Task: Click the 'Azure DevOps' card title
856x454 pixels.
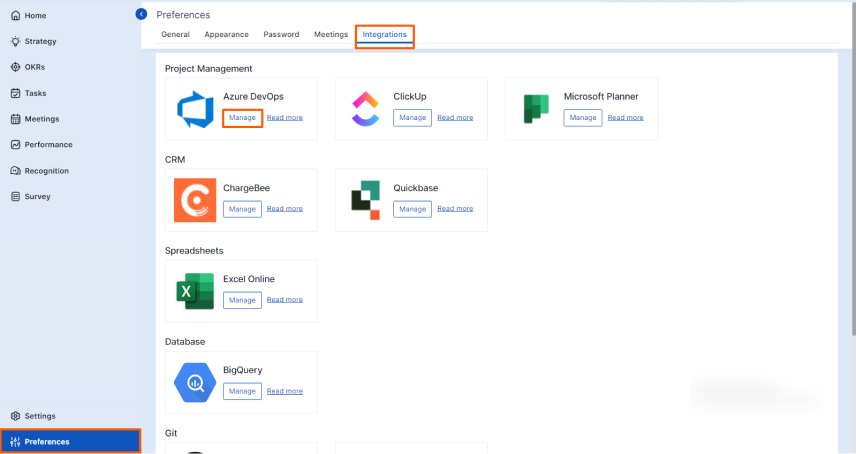Action: 253,97
